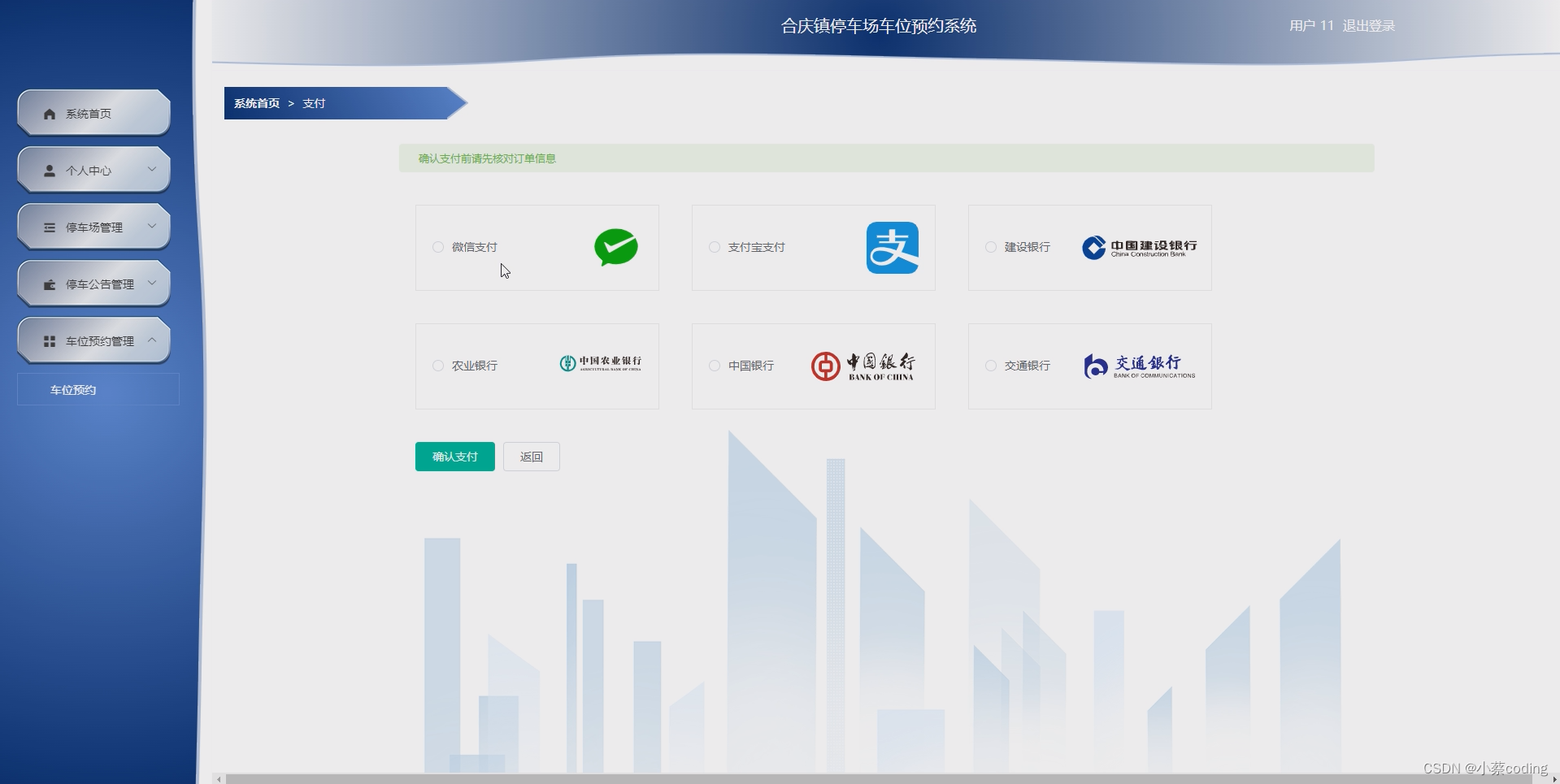
Task: Click the 建设银行 label text
Action: pyautogui.click(x=1028, y=247)
